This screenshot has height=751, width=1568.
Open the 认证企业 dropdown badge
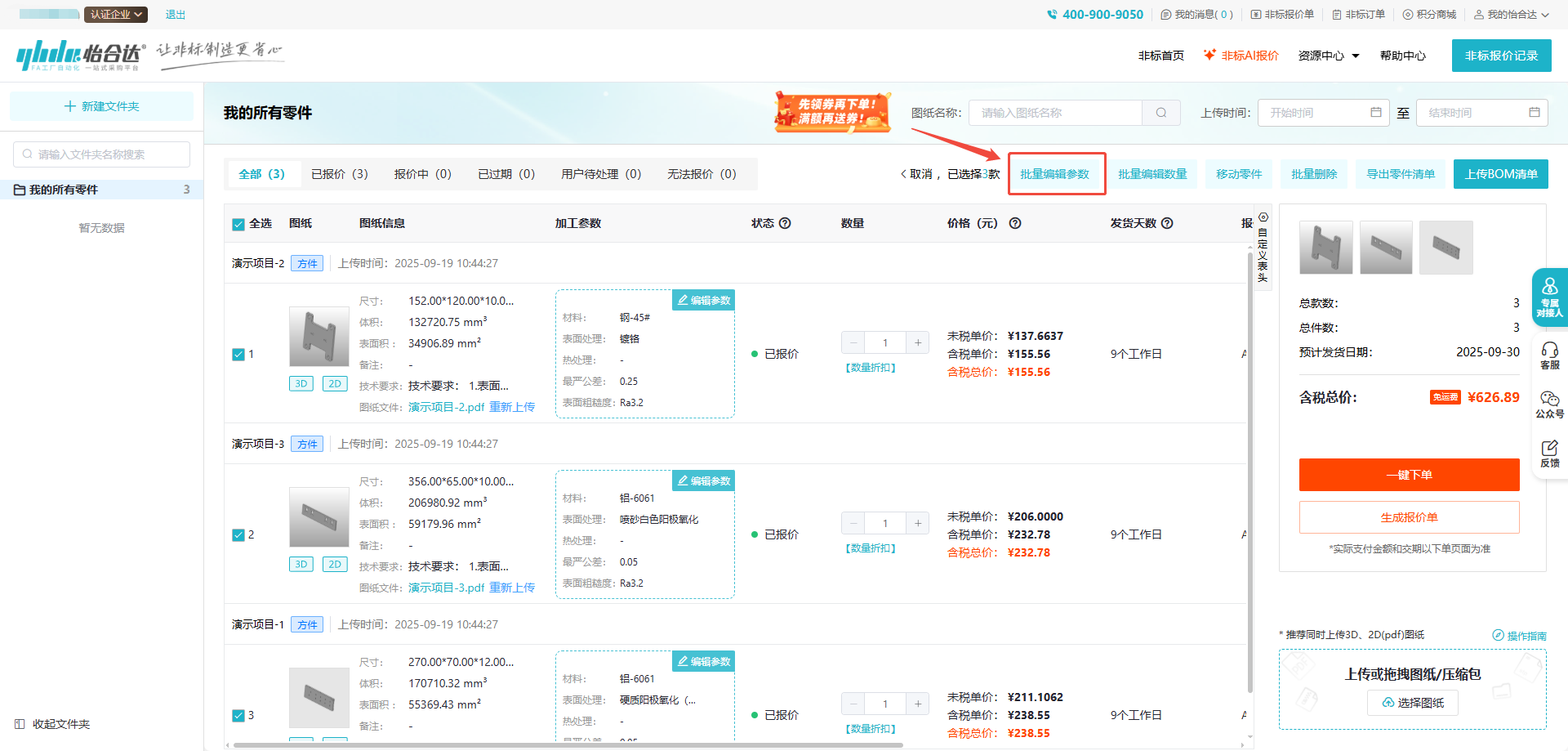point(116,15)
